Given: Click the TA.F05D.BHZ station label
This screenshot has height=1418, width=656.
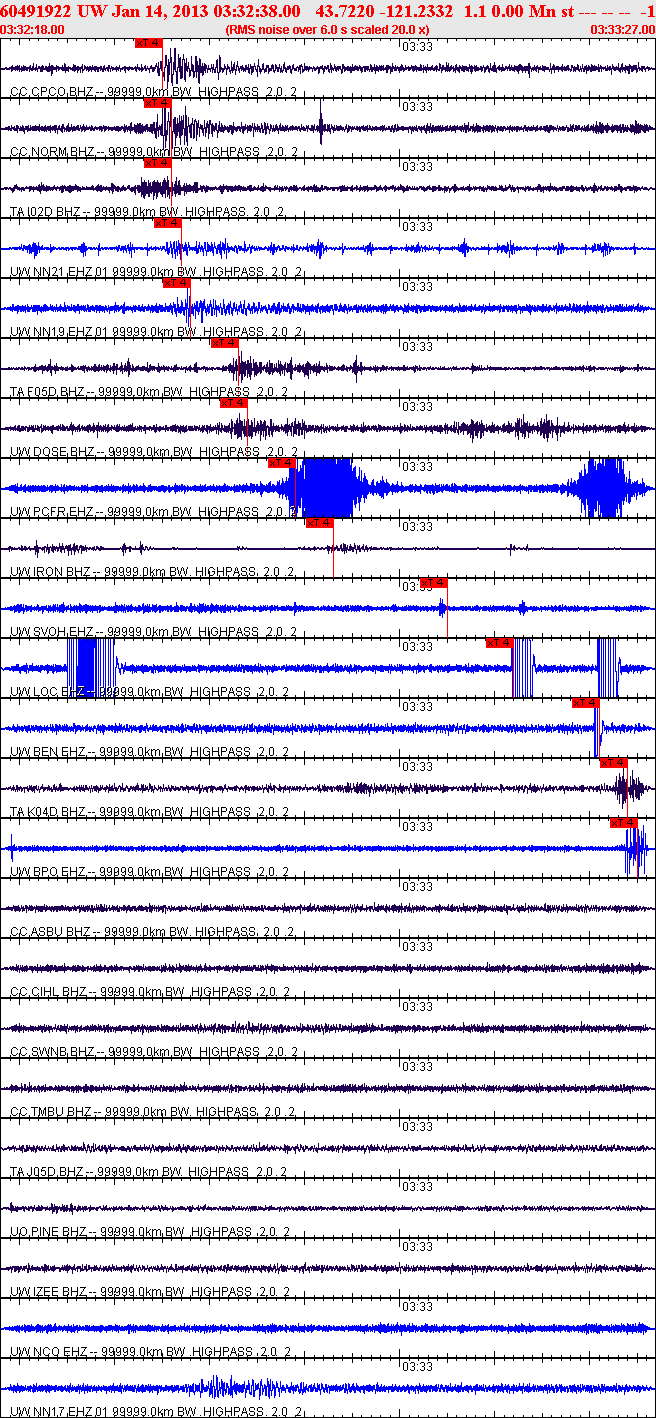Looking at the screenshot, I should pyautogui.click(x=49, y=392).
